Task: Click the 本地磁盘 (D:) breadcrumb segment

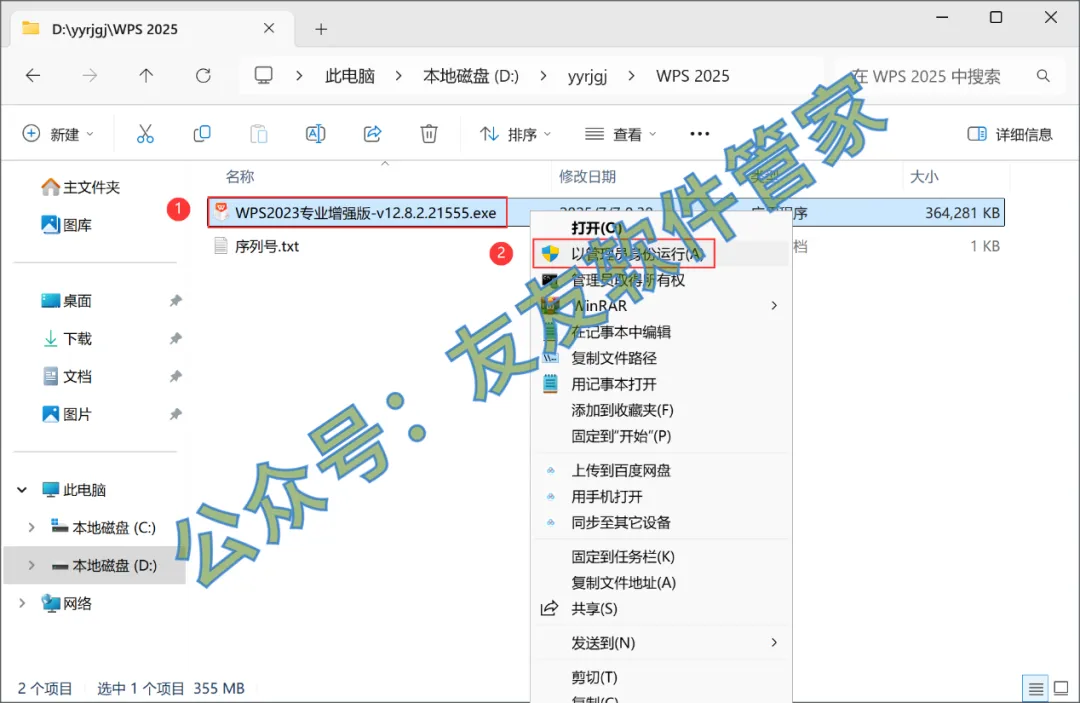Action: tap(471, 76)
